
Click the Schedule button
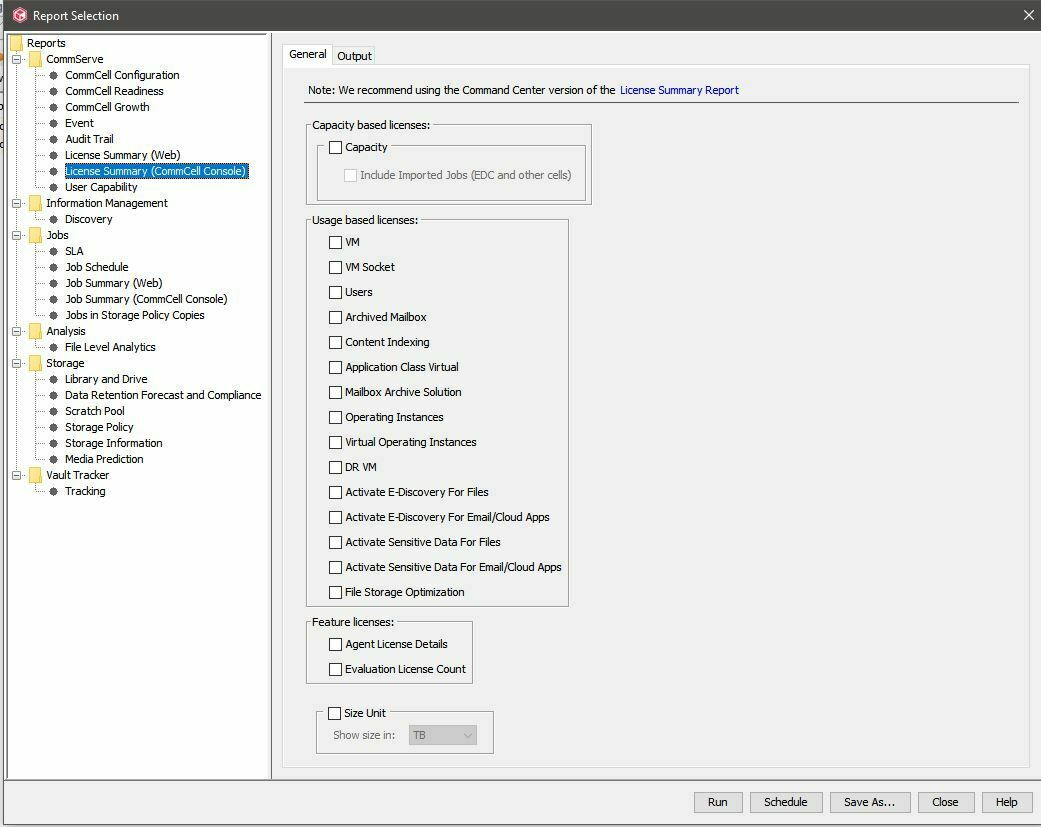click(786, 802)
